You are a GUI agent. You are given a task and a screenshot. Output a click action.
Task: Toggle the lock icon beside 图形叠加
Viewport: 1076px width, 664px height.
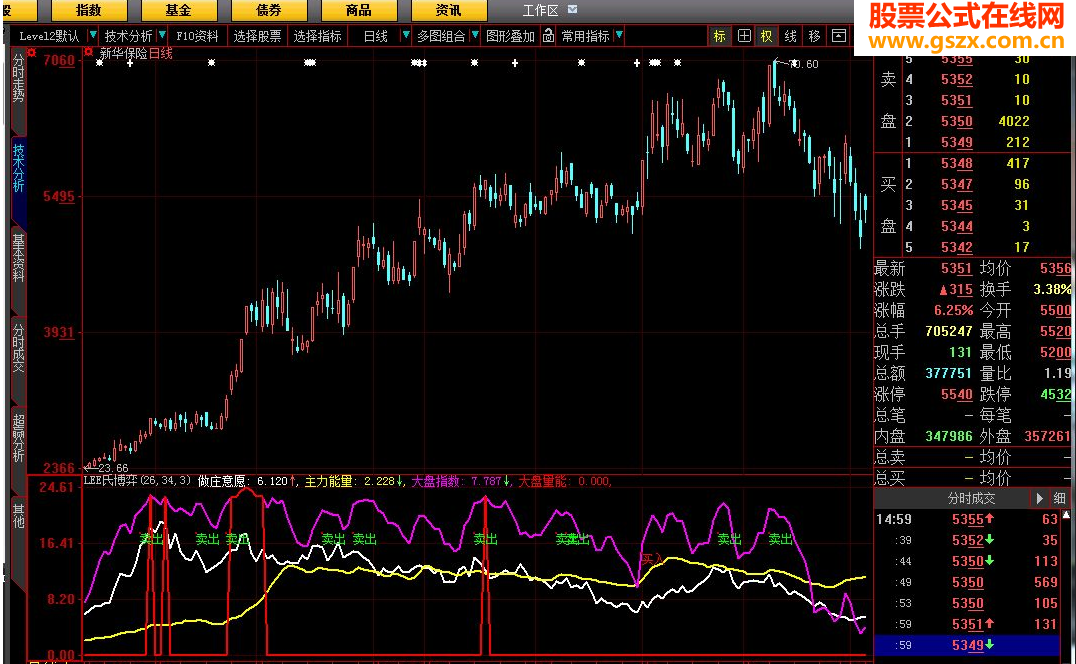click(x=548, y=36)
